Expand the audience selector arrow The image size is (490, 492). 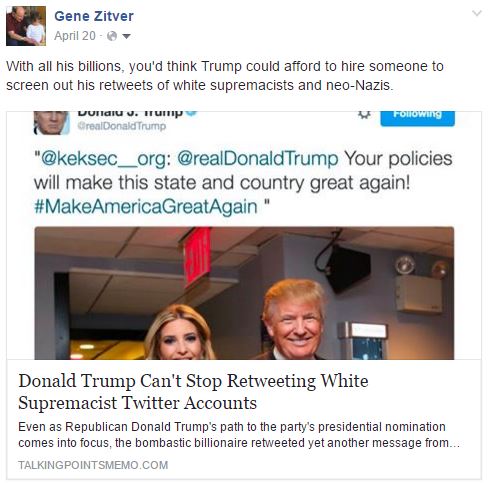coord(126,36)
